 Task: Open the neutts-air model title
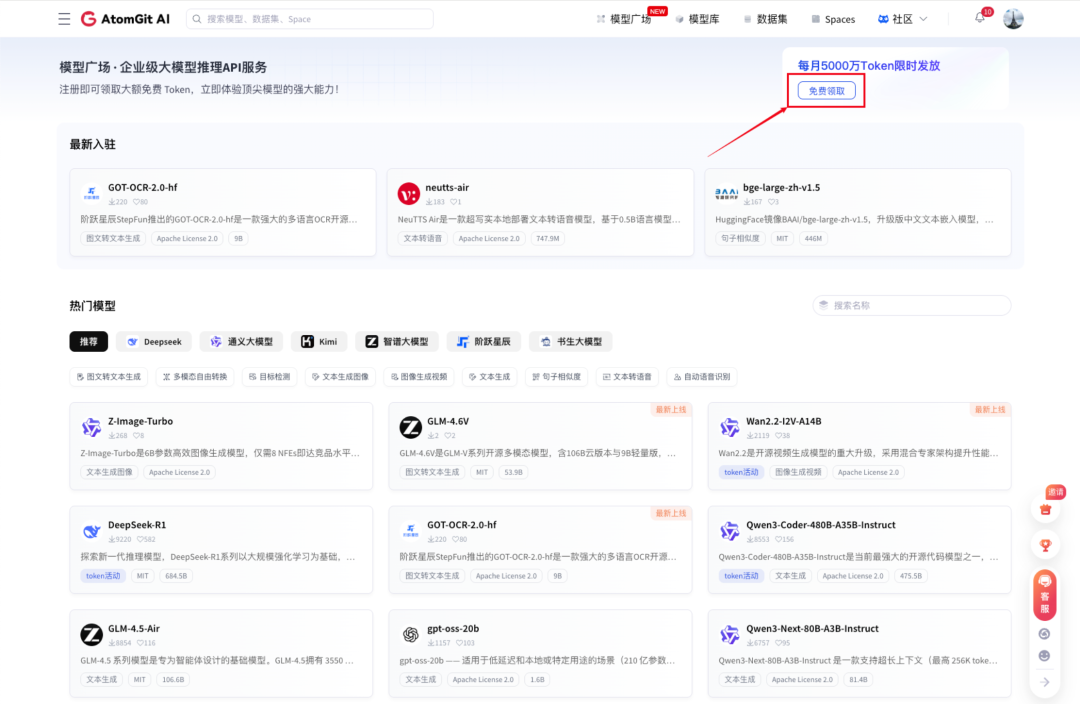(447, 187)
